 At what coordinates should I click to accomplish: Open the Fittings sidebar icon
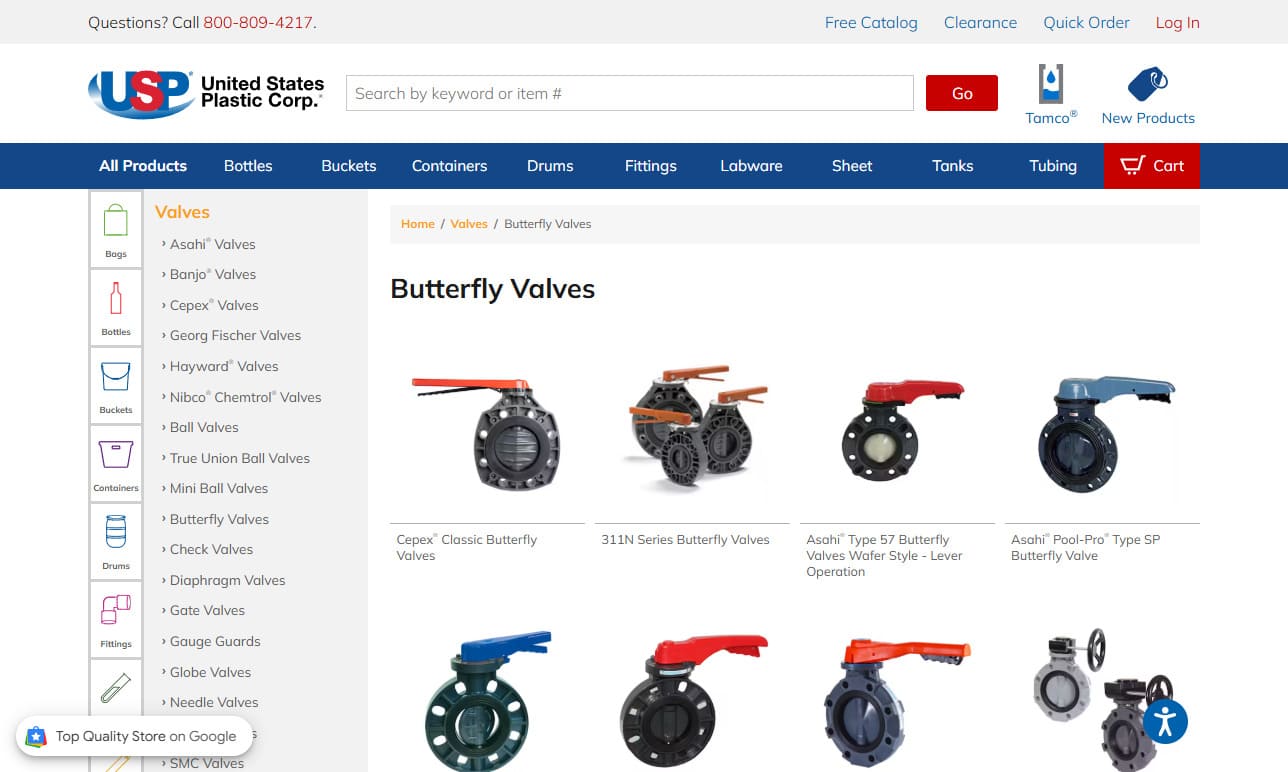116,618
